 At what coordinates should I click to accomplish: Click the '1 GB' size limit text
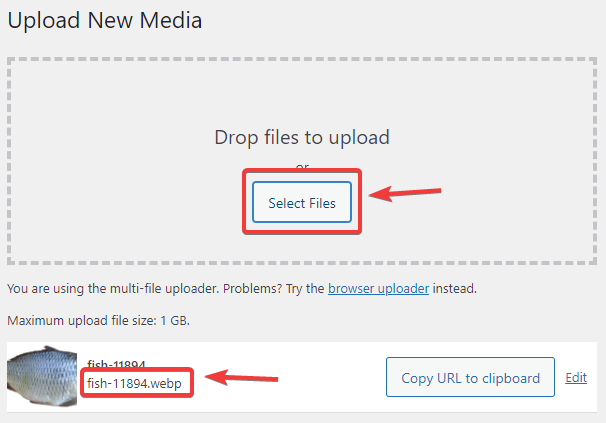point(175,321)
